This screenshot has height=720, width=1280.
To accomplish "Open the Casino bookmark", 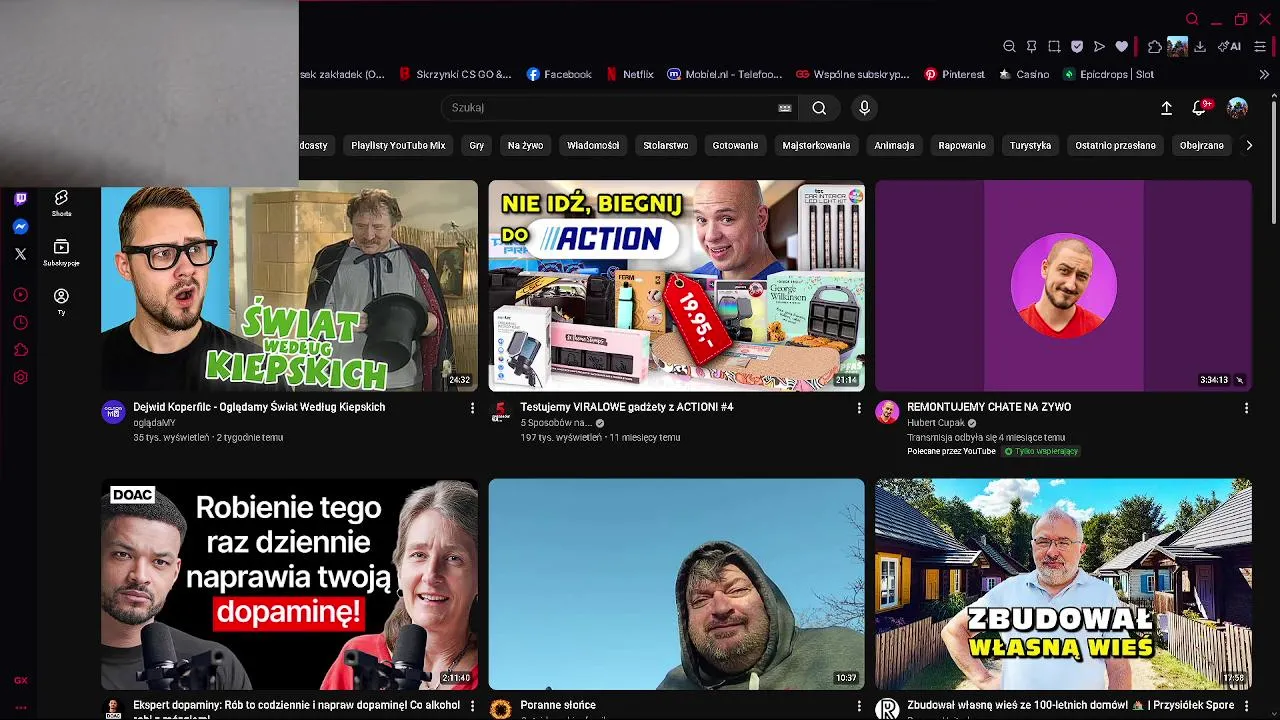I will 1024,74.
